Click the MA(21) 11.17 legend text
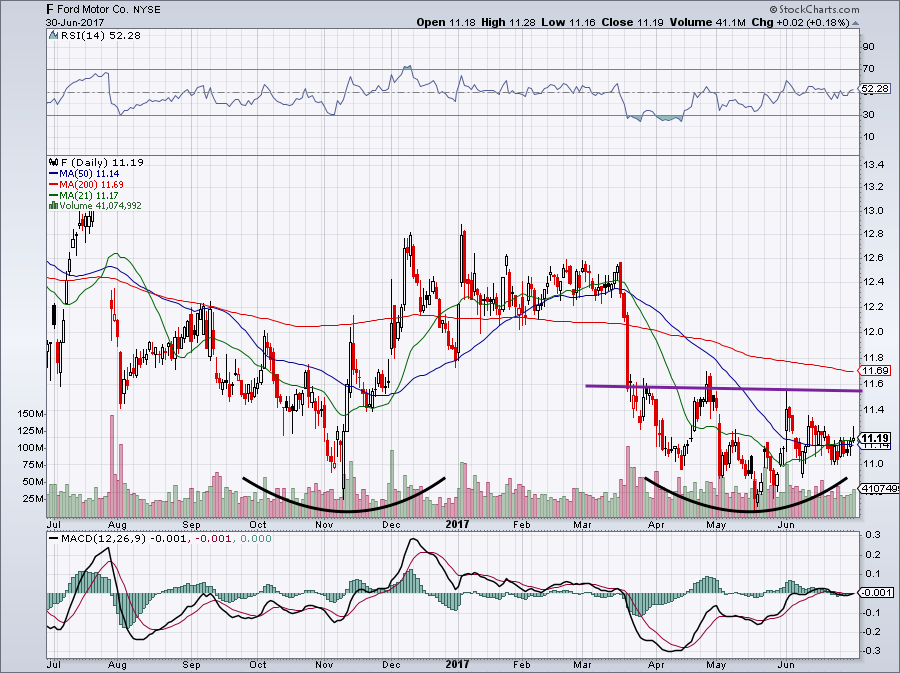The width and height of the screenshot is (900, 673). [x=89, y=195]
